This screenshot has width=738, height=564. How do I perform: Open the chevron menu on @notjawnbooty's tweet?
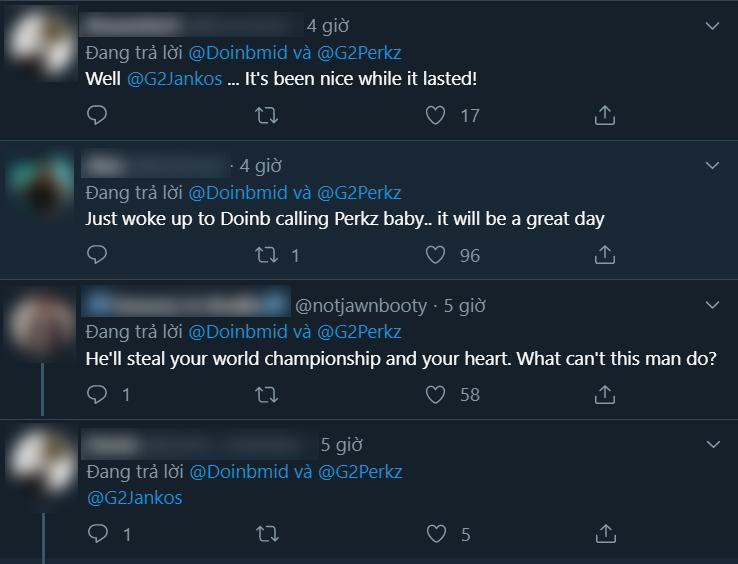713,305
